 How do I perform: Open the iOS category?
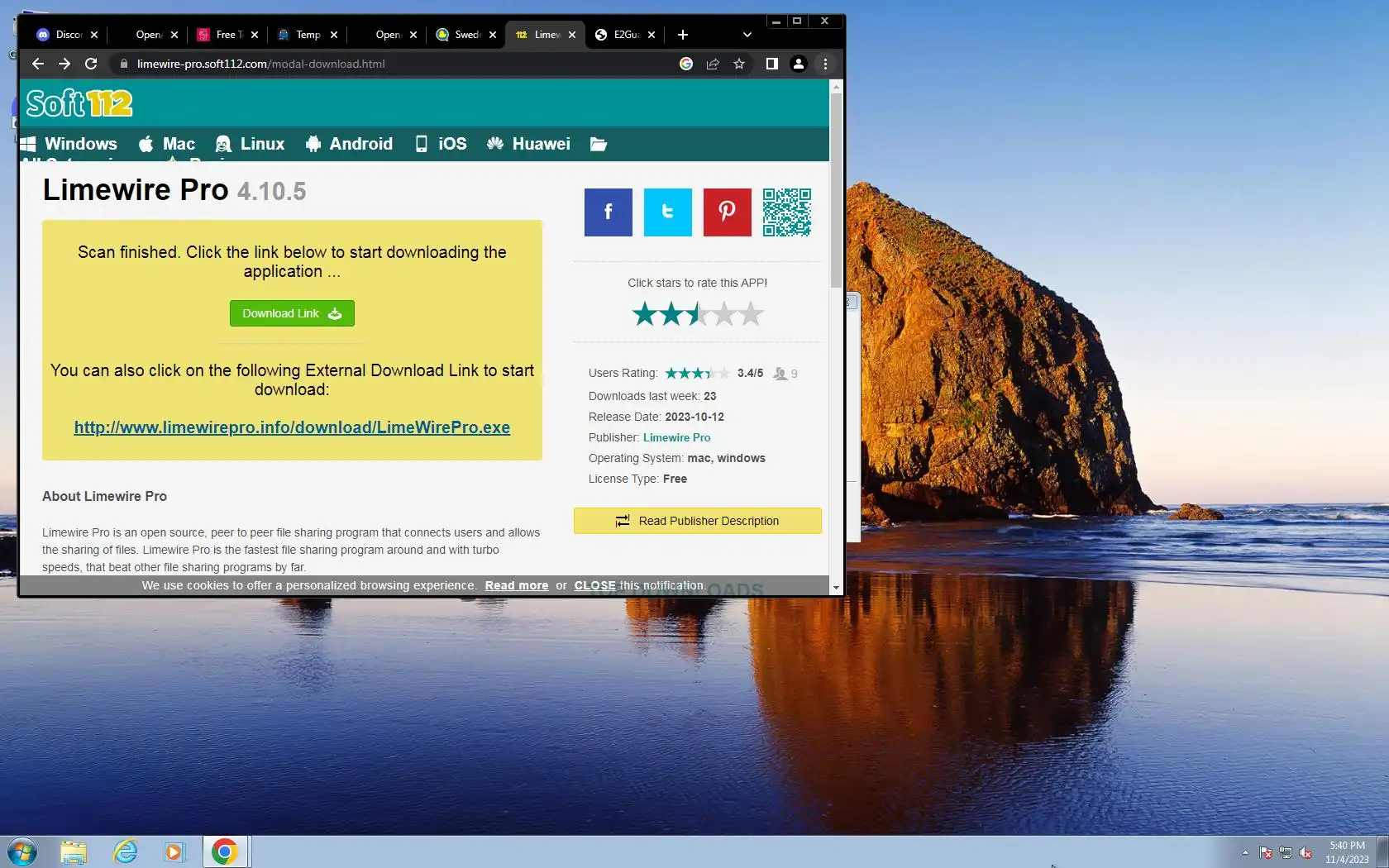click(441, 144)
